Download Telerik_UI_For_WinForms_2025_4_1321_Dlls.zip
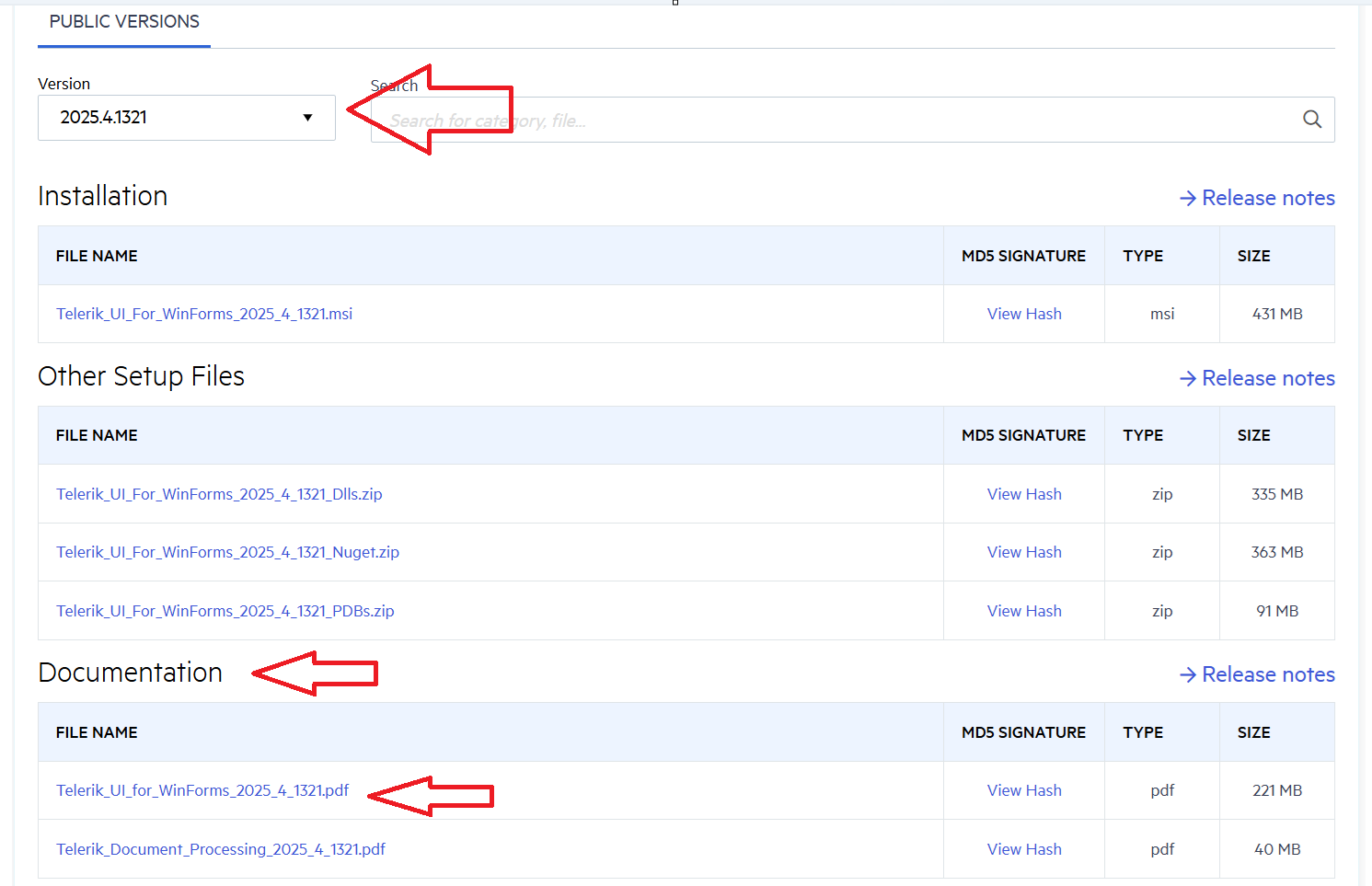This screenshot has width=1372, height=886. click(219, 494)
